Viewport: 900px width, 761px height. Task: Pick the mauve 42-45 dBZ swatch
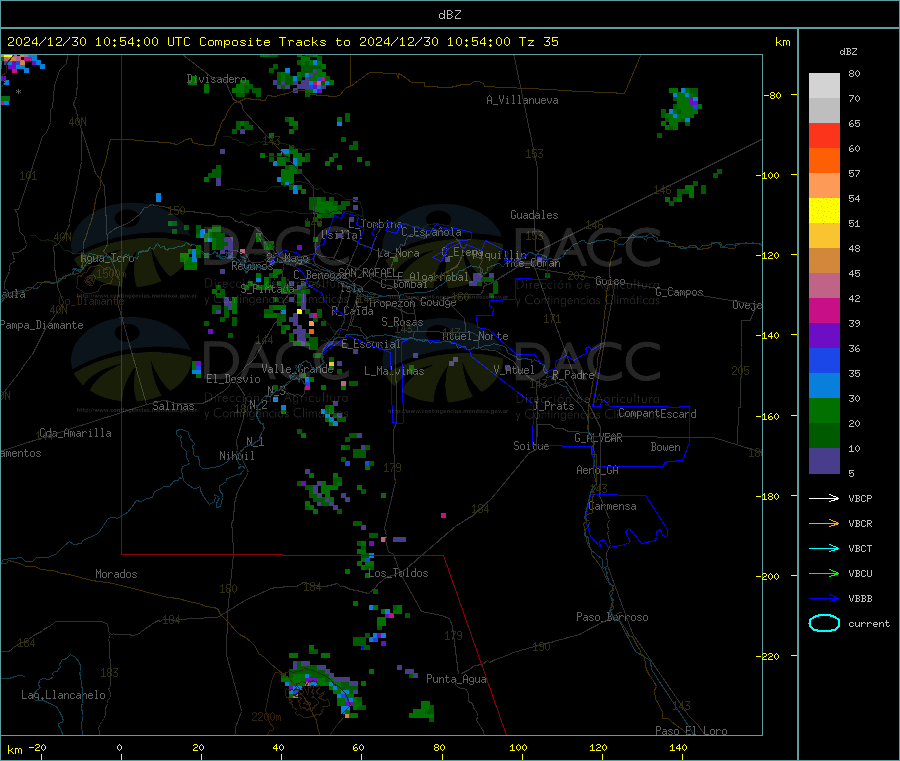coord(824,286)
